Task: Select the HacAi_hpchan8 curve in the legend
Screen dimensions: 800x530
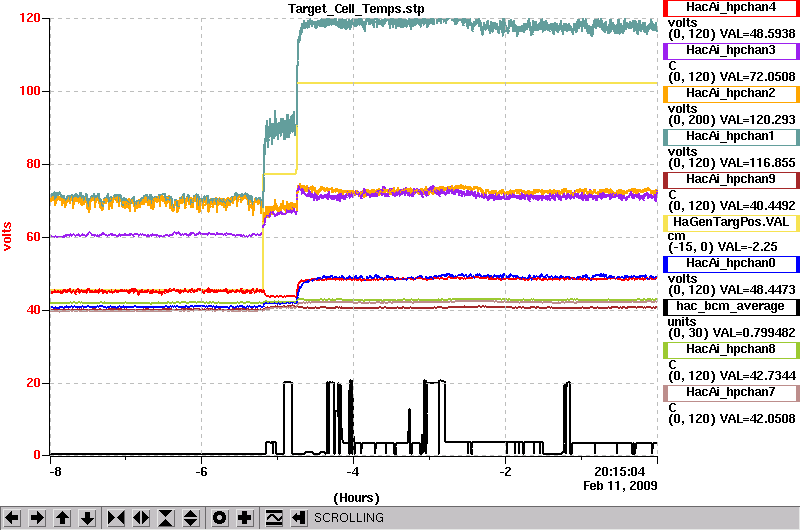Action: point(731,349)
